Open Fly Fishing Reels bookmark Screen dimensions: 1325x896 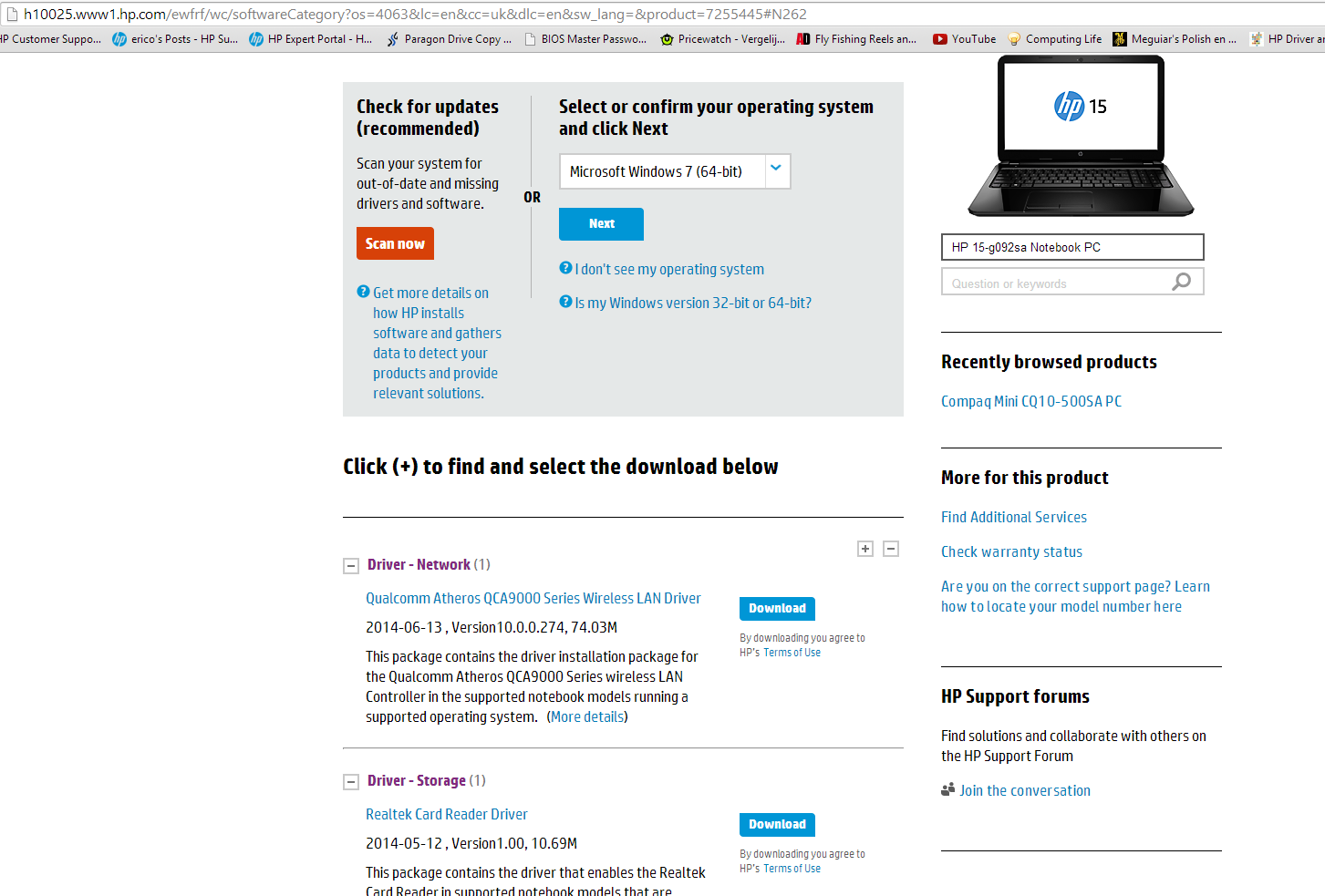[857, 39]
